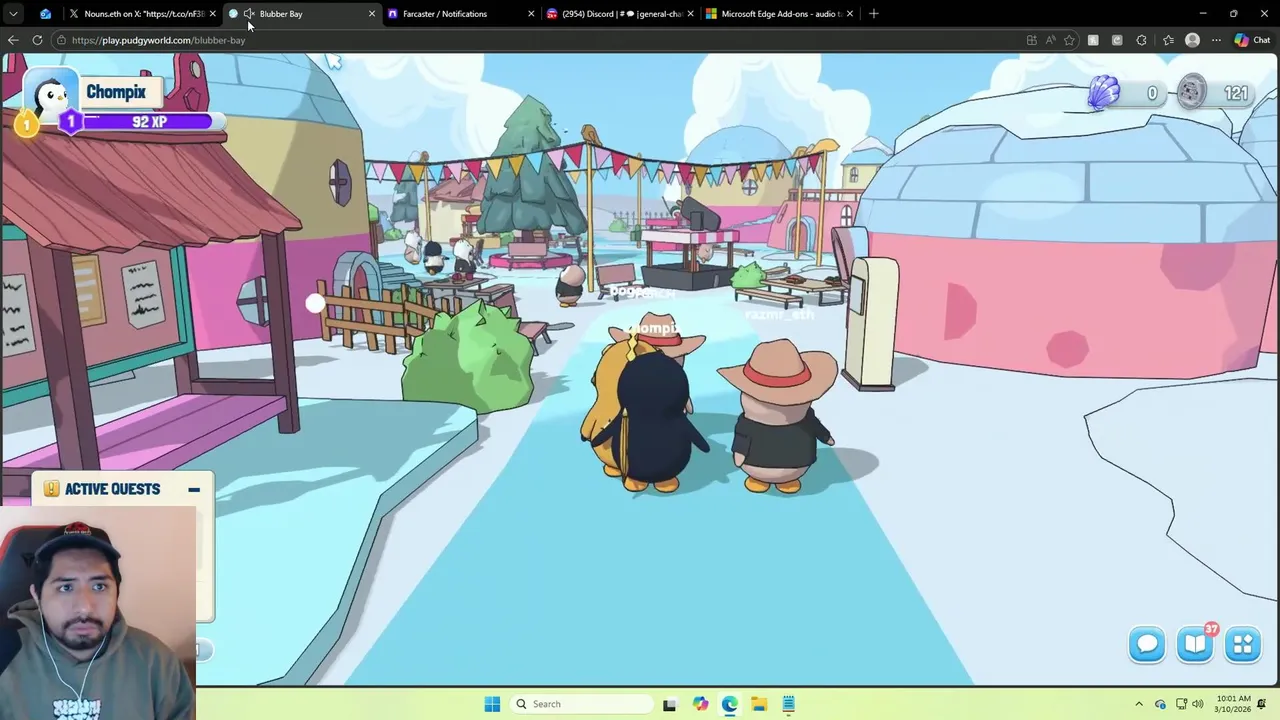This screenshot has height=720, width=1280.
Task: Click the 92 XP progress bar
Action: [148, 122]
